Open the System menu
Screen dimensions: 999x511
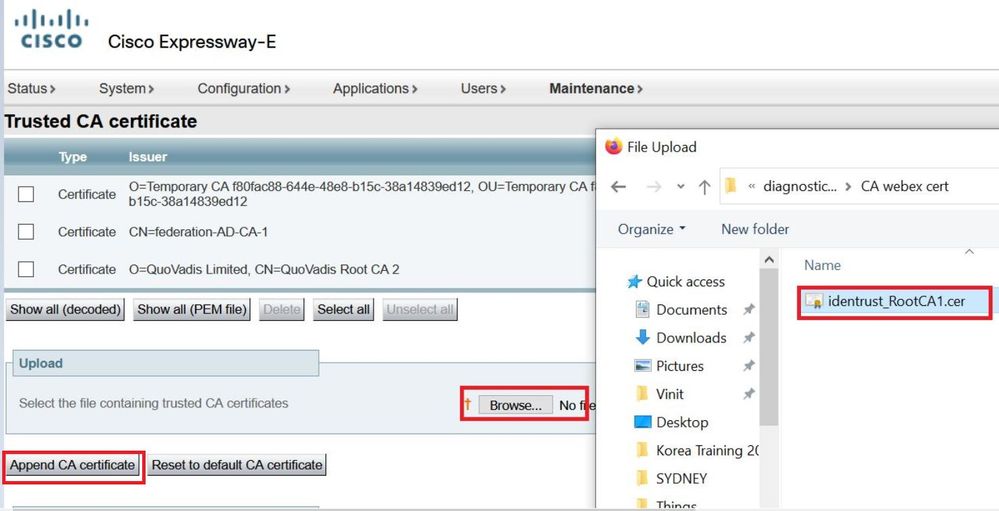[126, 89]
